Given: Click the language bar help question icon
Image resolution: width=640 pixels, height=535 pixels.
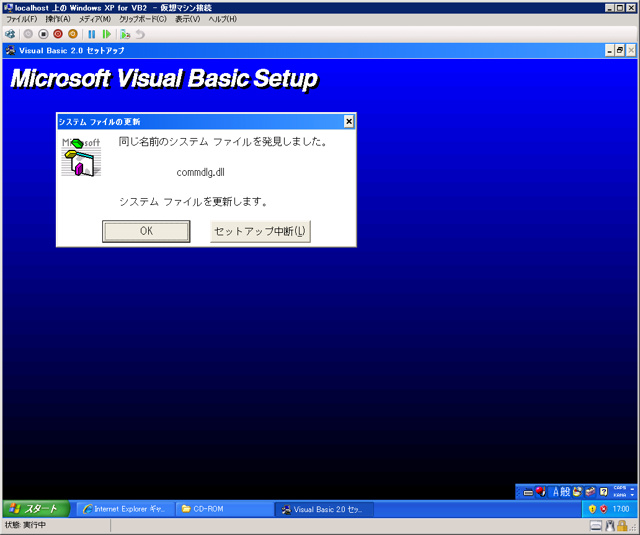Looking at the screenshot, I should point(604,492).
